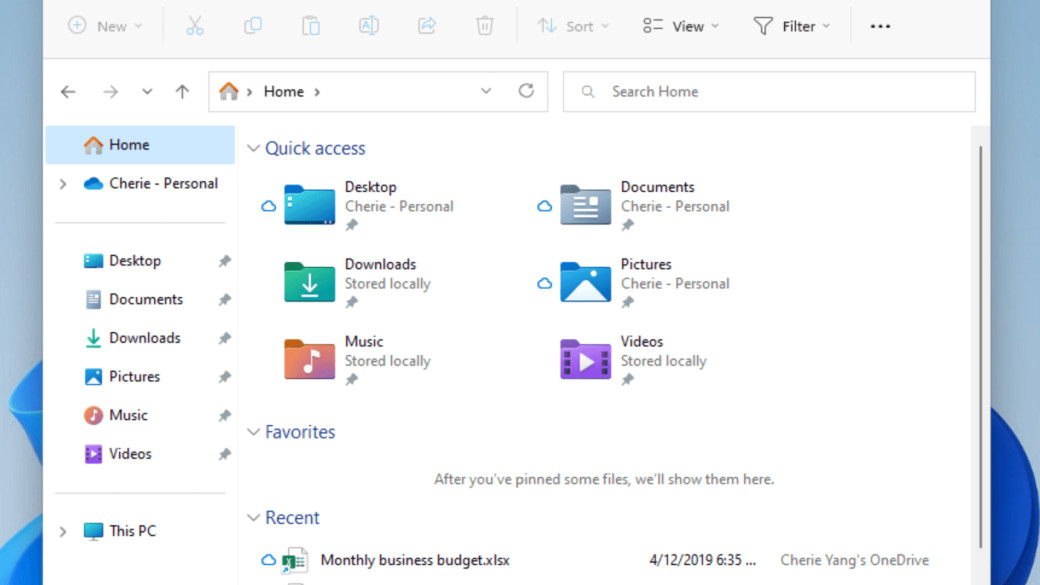Open the New dropdown menu

coord(105,26)
